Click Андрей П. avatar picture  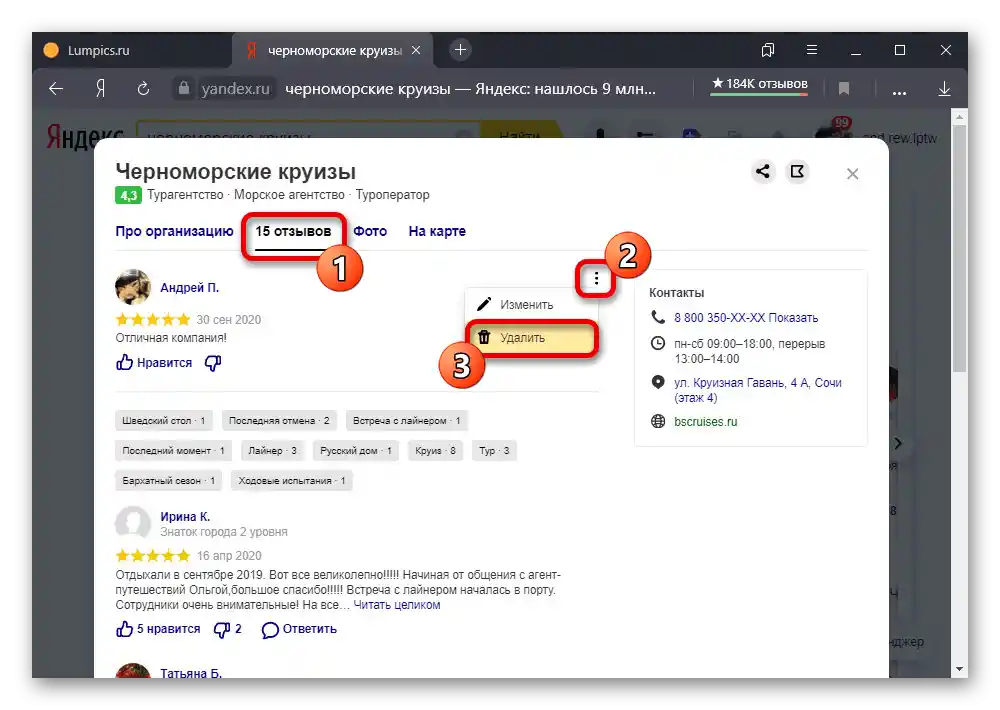tap(133, 286)
